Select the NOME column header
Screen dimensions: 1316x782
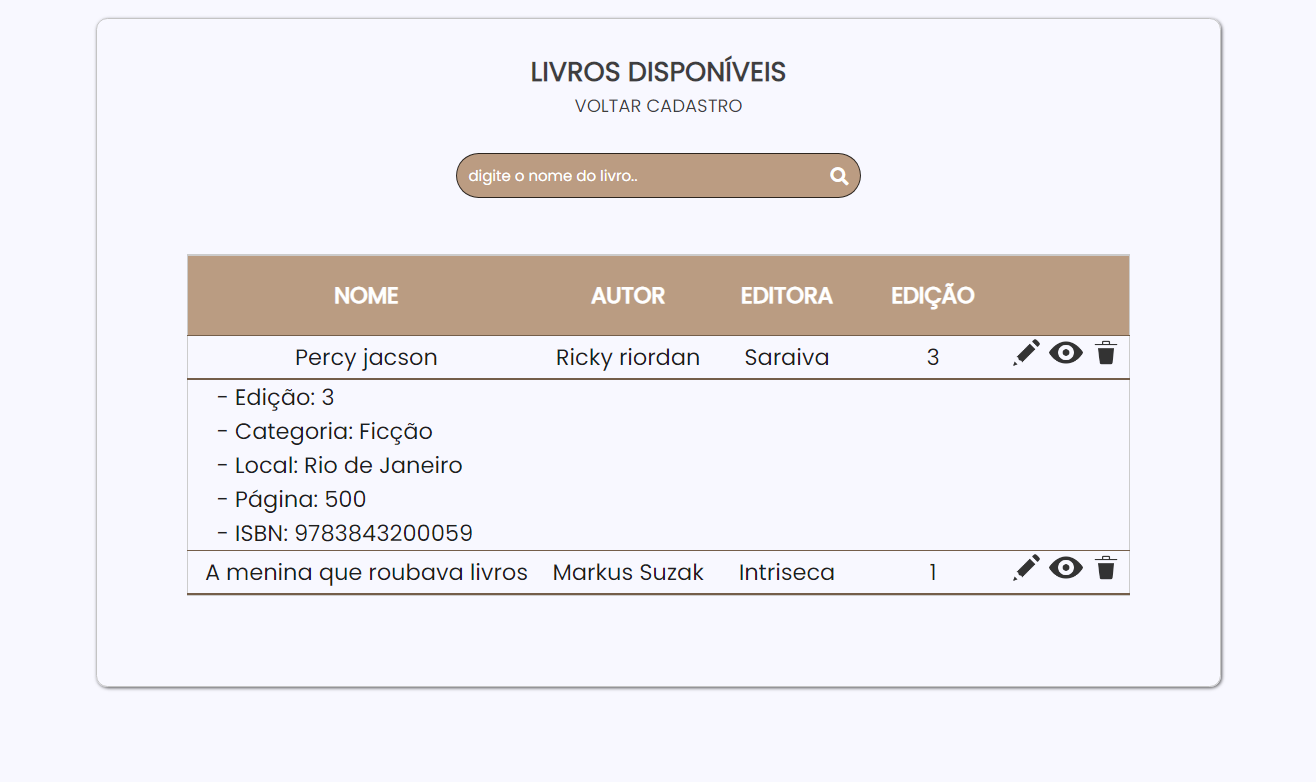click(366, 295)
